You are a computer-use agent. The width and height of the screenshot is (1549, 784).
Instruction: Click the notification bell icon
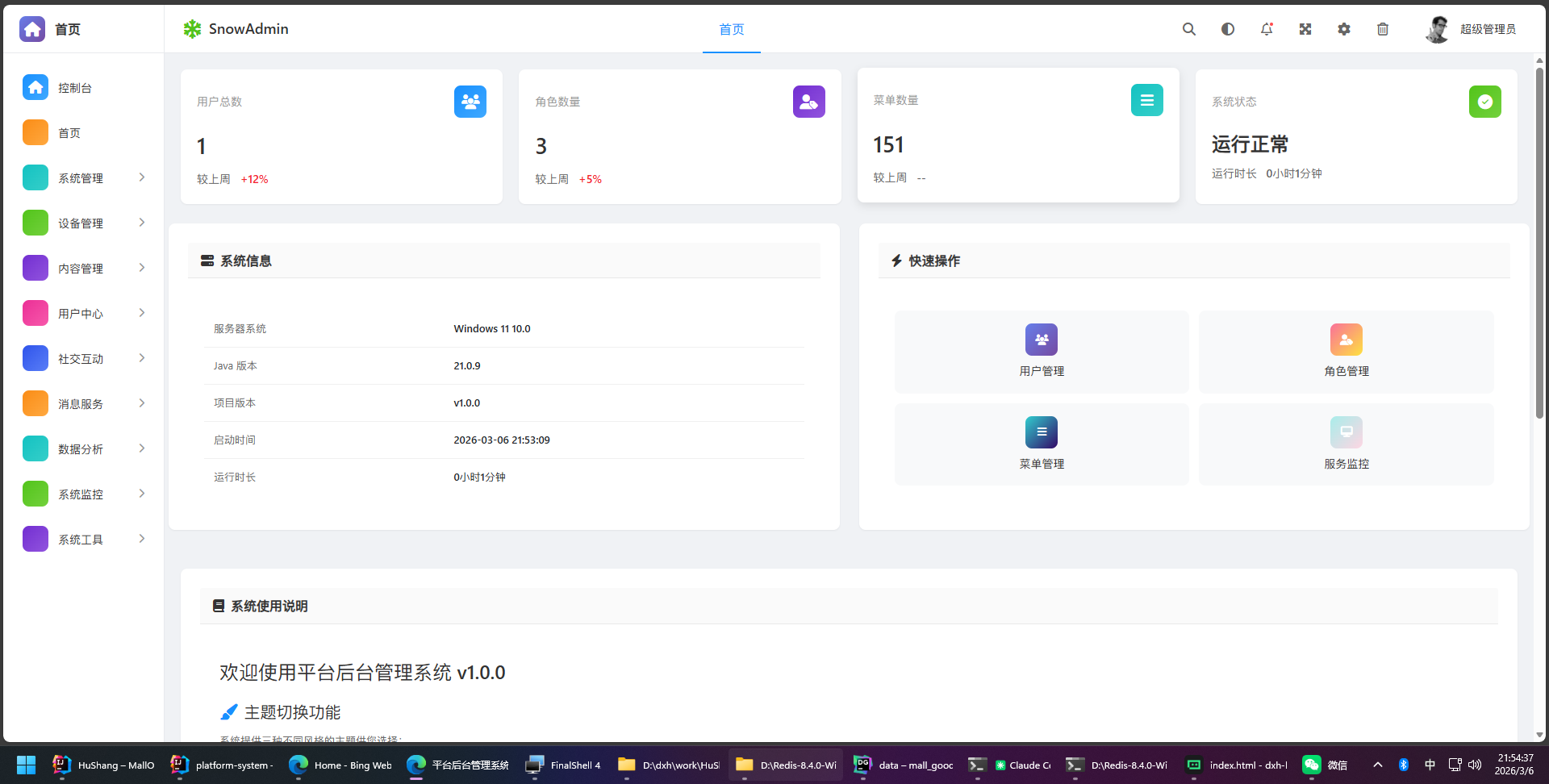point(1266,29)
